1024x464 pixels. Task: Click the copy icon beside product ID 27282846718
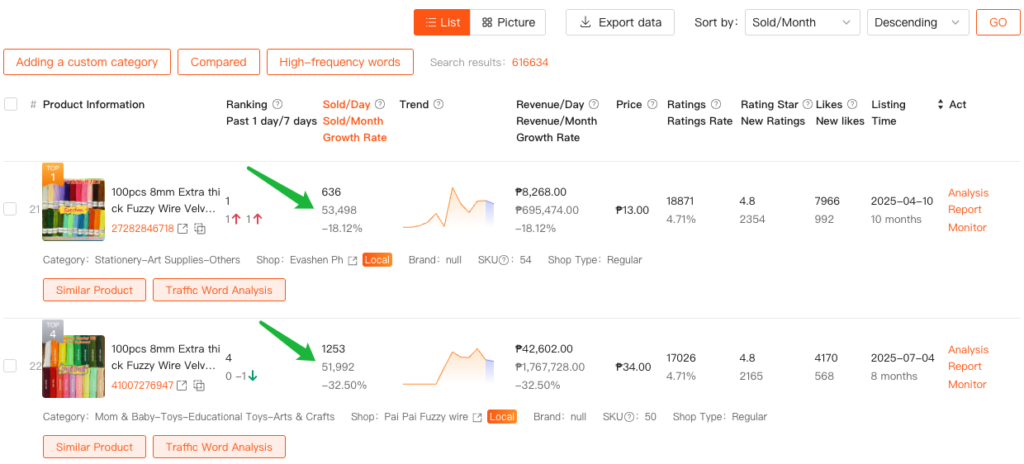click(x=200, y=230)
